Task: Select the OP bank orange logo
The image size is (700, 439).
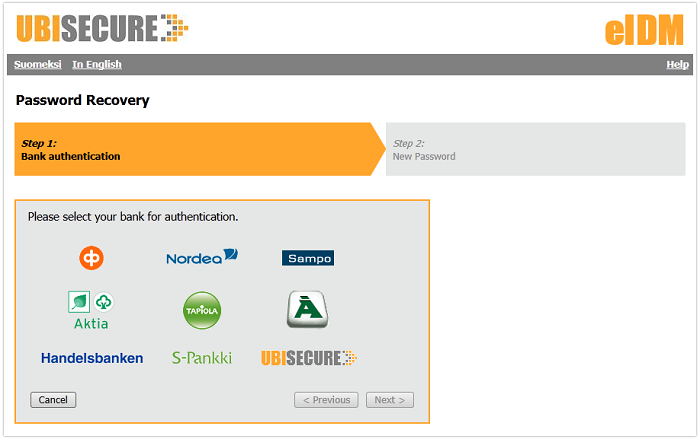Action: 92,258
